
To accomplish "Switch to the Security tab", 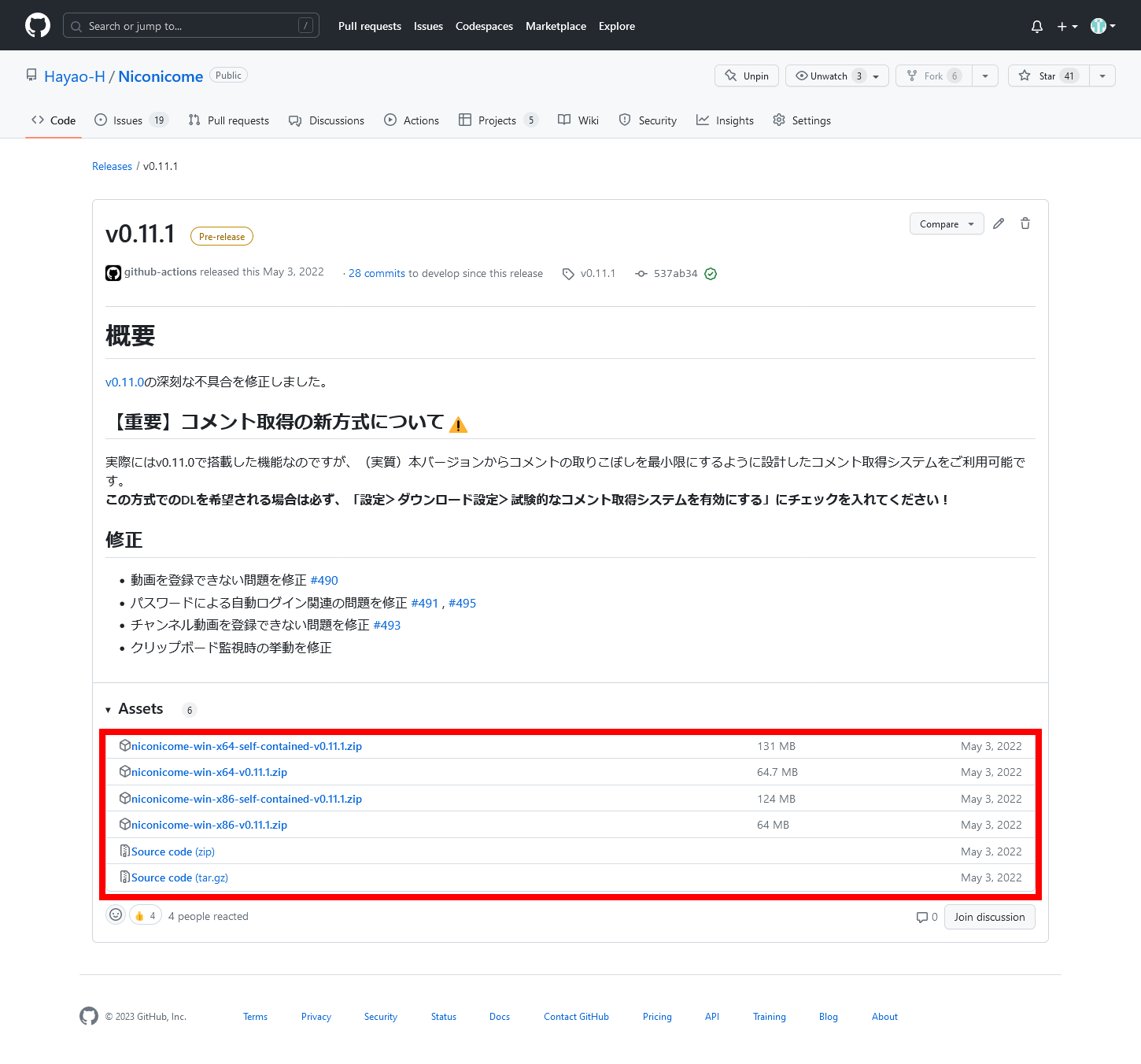I will click(x=648, y=120).
